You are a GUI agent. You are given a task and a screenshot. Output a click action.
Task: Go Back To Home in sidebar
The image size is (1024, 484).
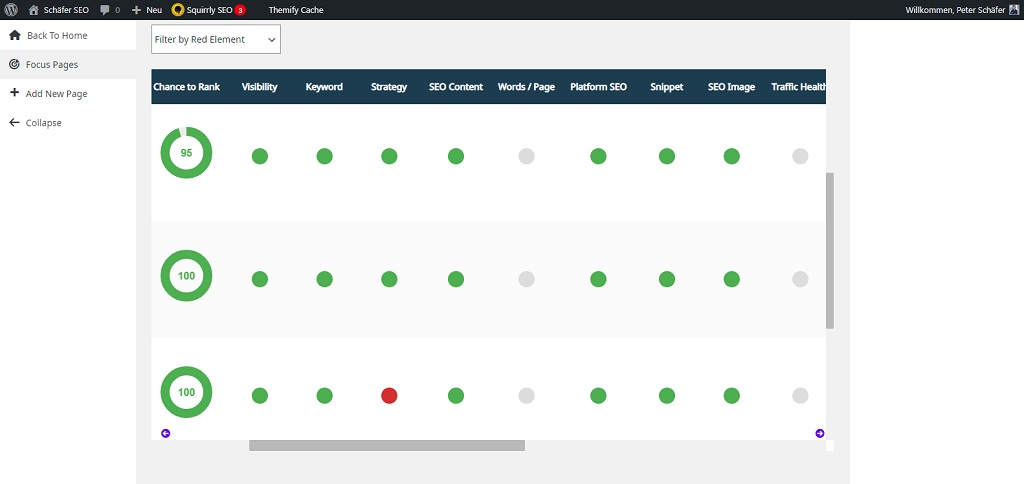pyautogui.click(x=68, y=35)
